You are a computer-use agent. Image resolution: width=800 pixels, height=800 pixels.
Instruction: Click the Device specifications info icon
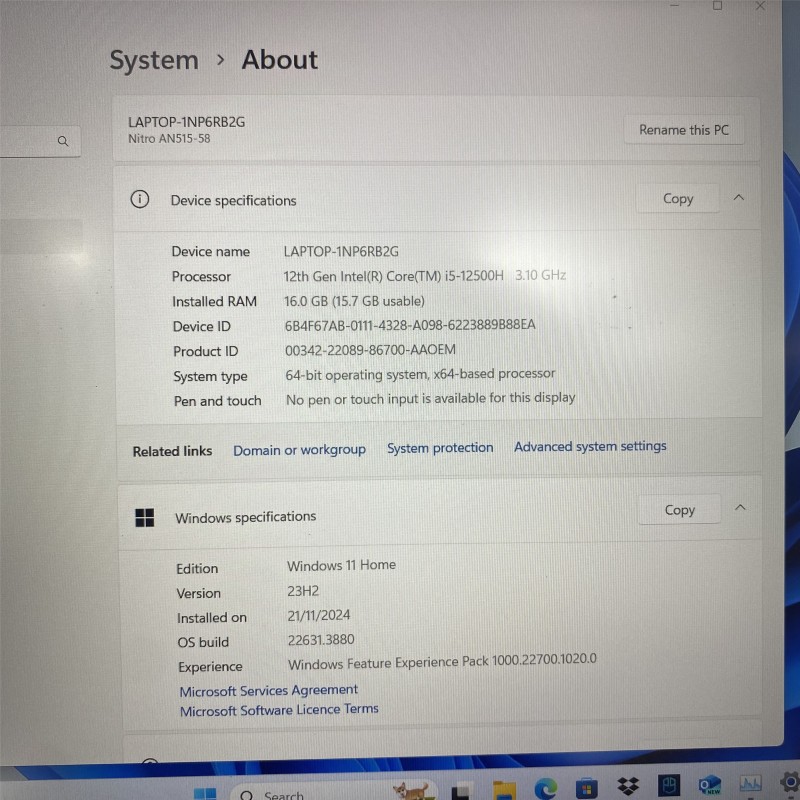click(x=140, y=199)
